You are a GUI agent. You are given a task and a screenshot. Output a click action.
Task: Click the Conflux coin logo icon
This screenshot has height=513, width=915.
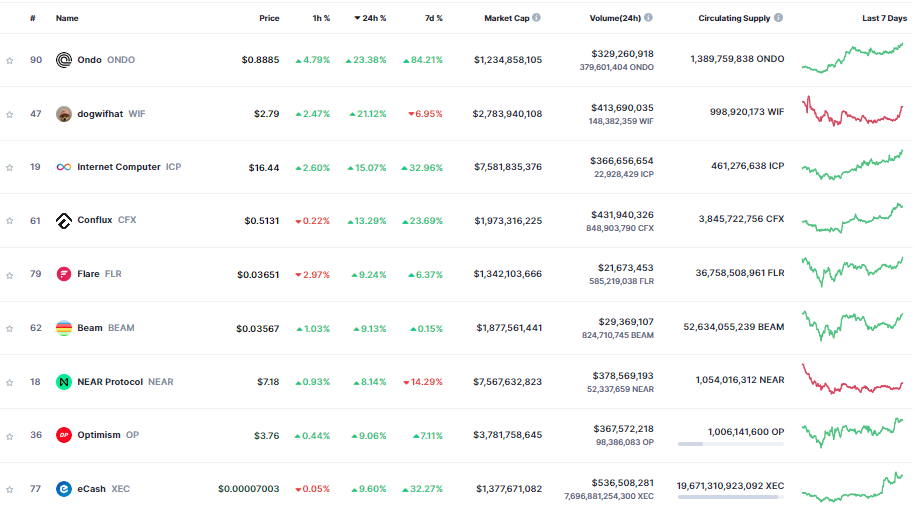click(64, 221)
